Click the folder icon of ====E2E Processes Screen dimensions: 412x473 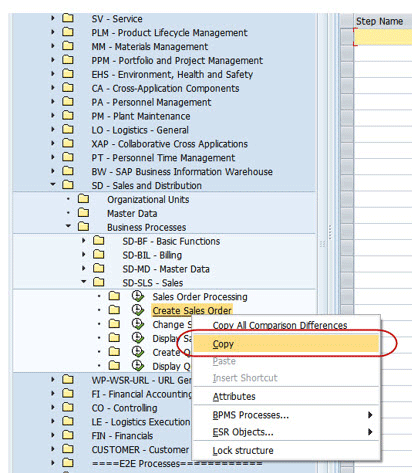click(x=68, y=463)
